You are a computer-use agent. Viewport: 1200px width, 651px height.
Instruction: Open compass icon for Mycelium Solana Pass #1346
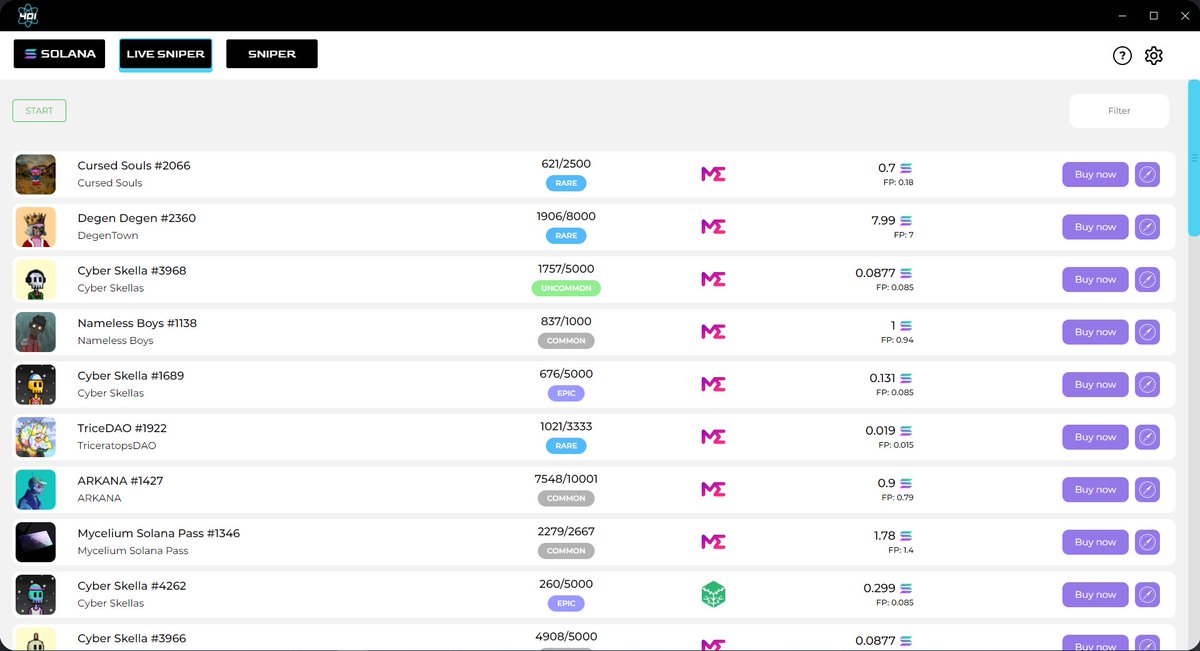tap(1148, 542)
